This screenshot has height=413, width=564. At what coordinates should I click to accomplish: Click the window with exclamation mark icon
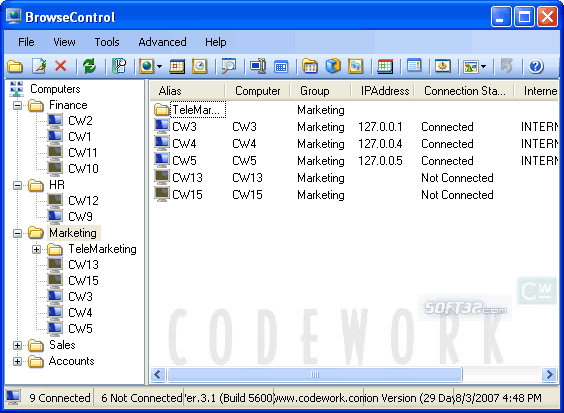tap(414, 66)
